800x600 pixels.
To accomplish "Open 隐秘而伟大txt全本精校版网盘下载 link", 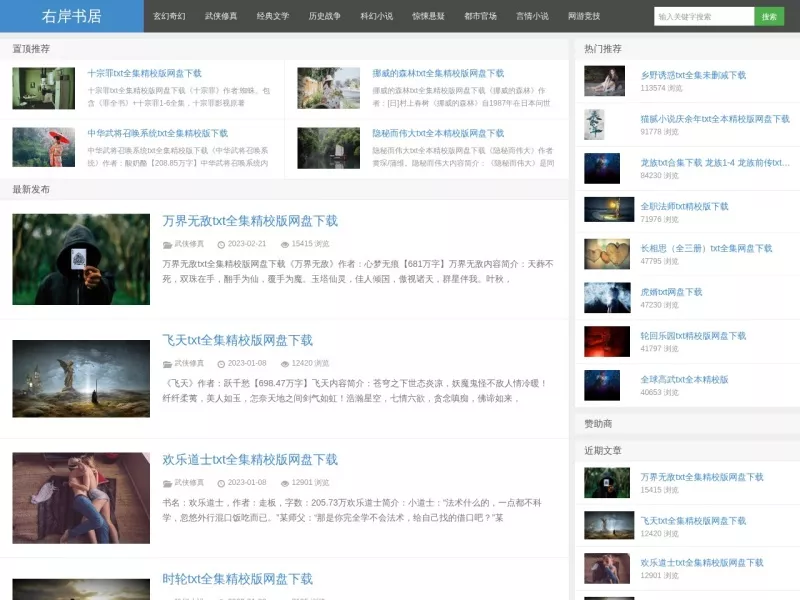I will (438, 134).
